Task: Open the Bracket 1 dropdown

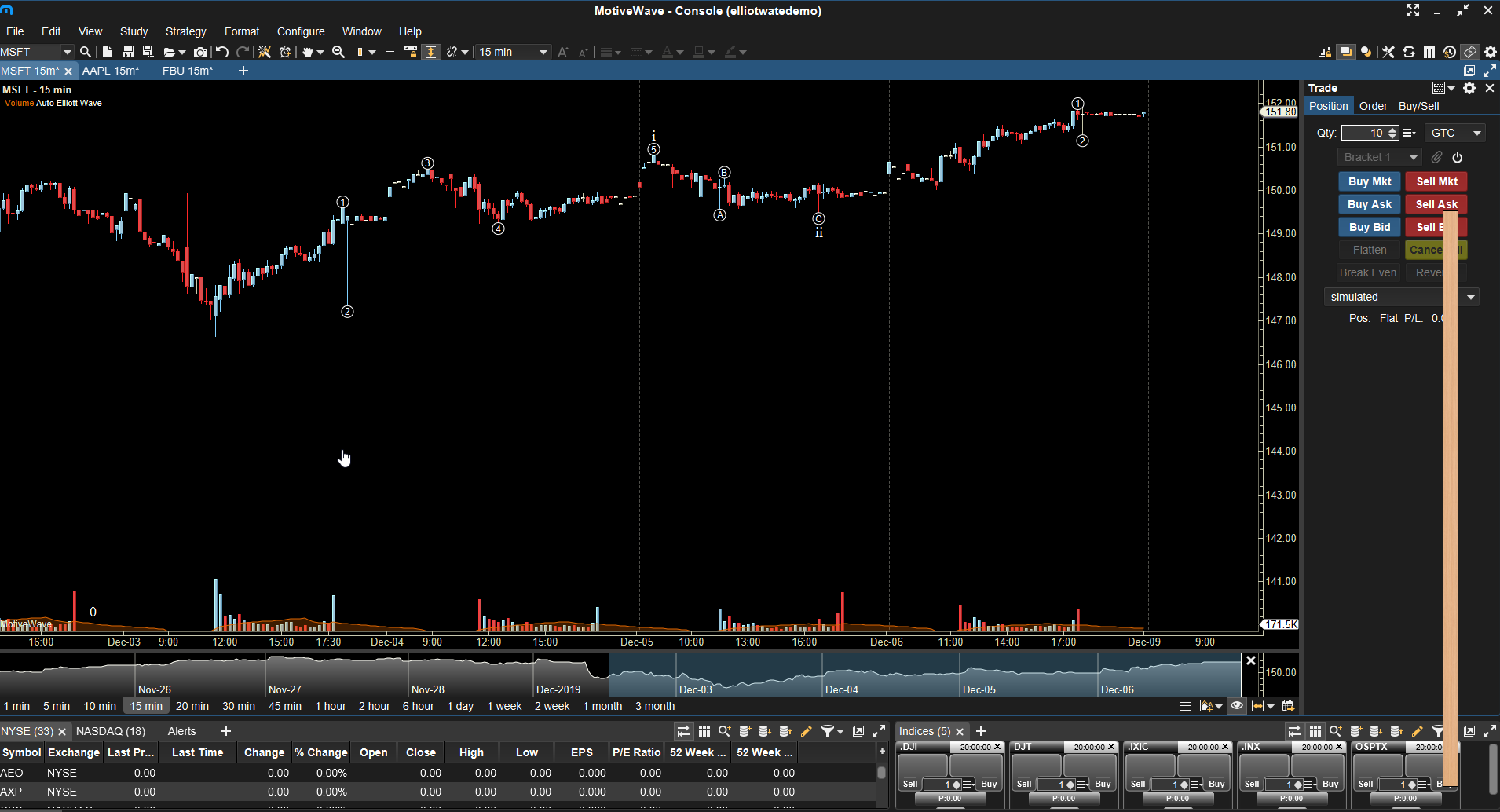Action: tap(1380, 157)
